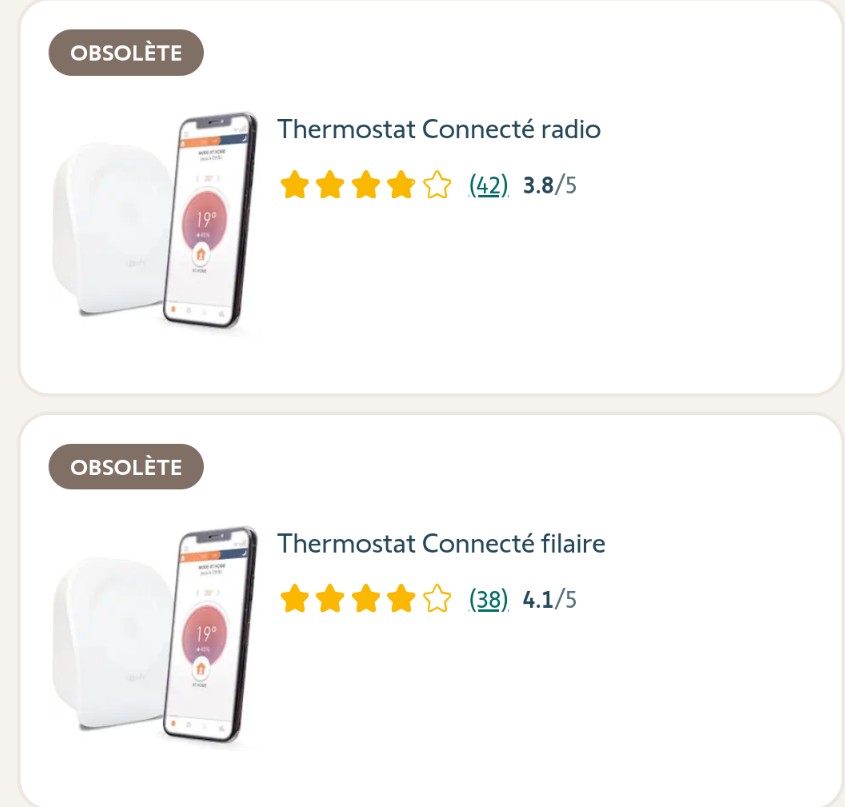Viewport: 845px width, 807px height.
Task: Click the third star of the radio thermostat rating
Action: click(365, 185)
